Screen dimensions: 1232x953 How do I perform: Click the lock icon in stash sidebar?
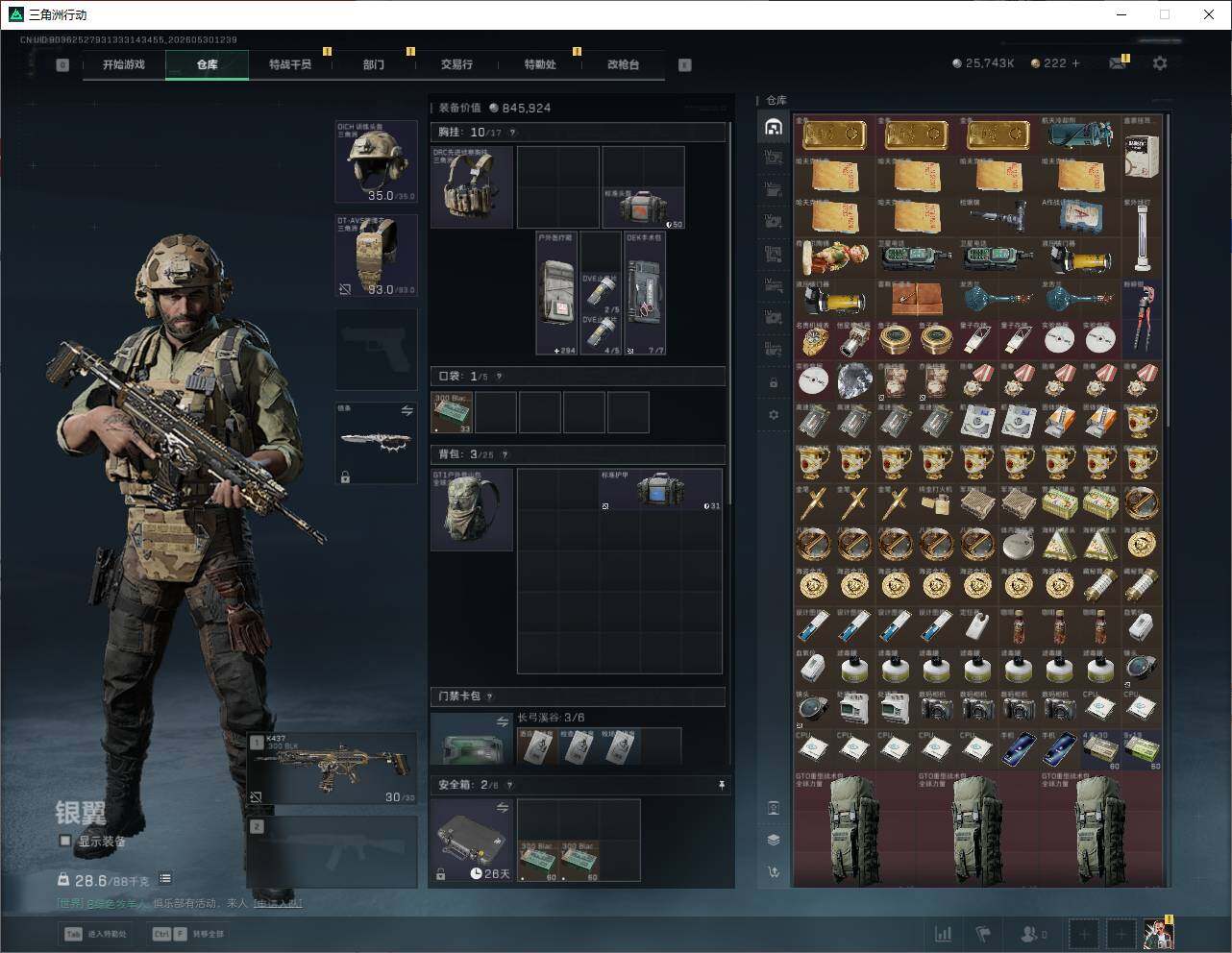[774, 383]
